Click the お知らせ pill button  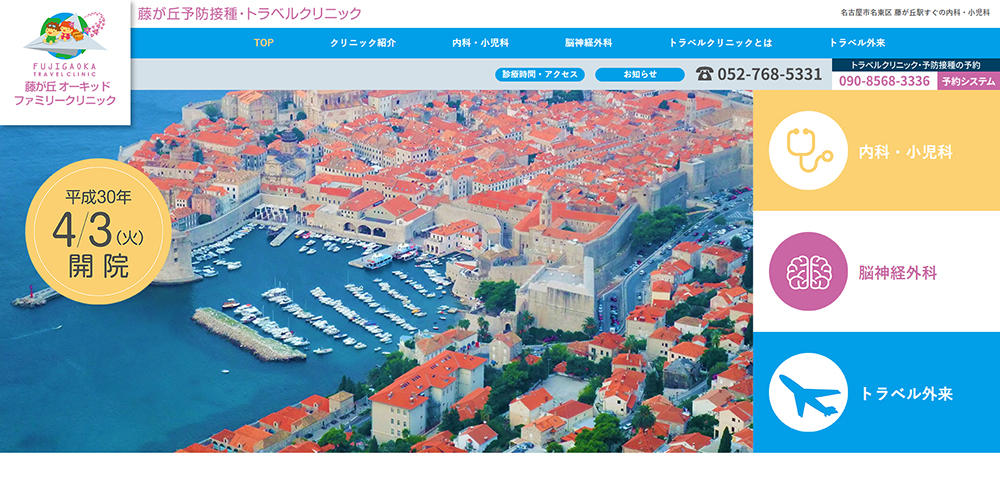640,75
